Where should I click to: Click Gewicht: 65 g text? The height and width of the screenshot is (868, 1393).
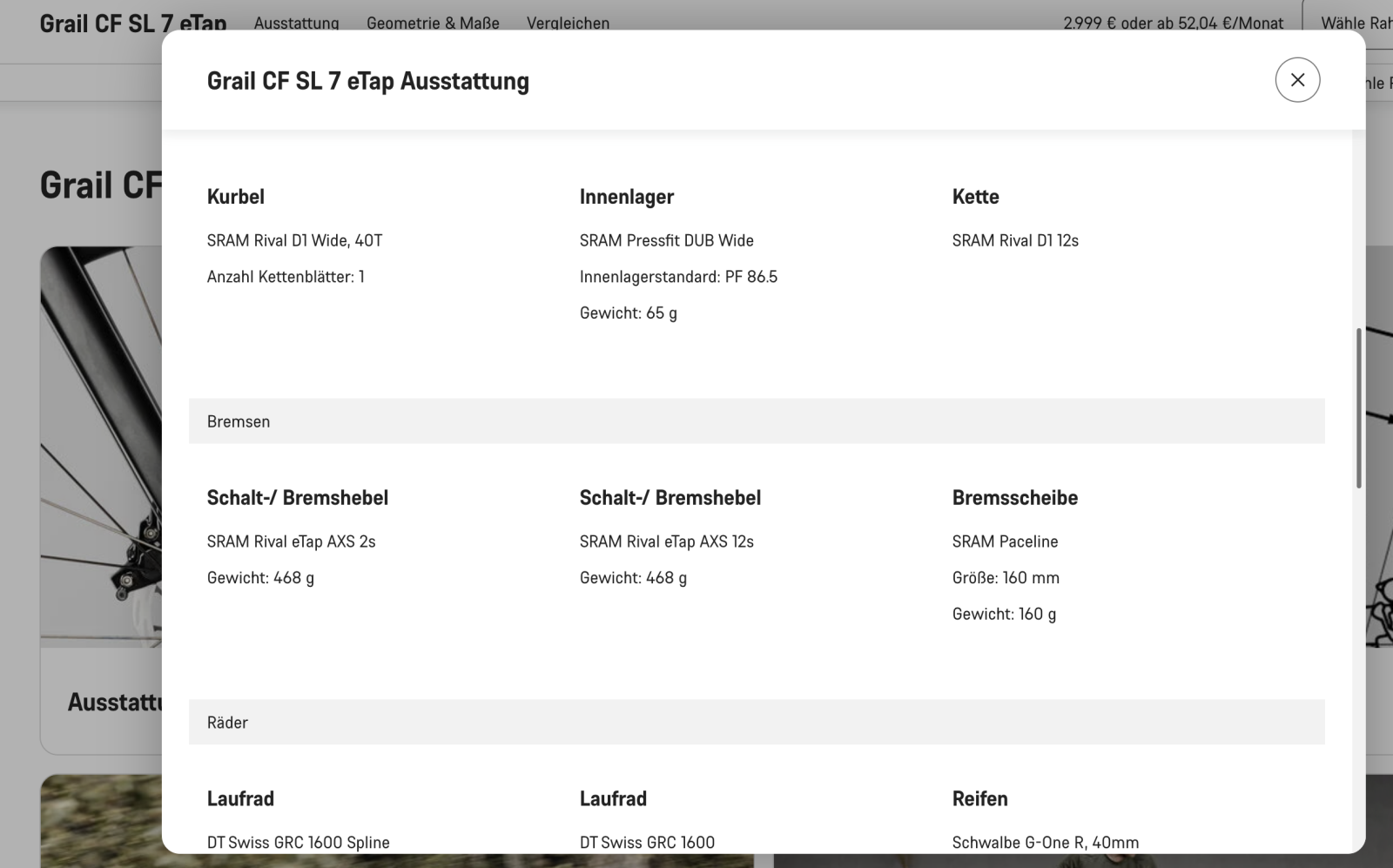[628, 313]
